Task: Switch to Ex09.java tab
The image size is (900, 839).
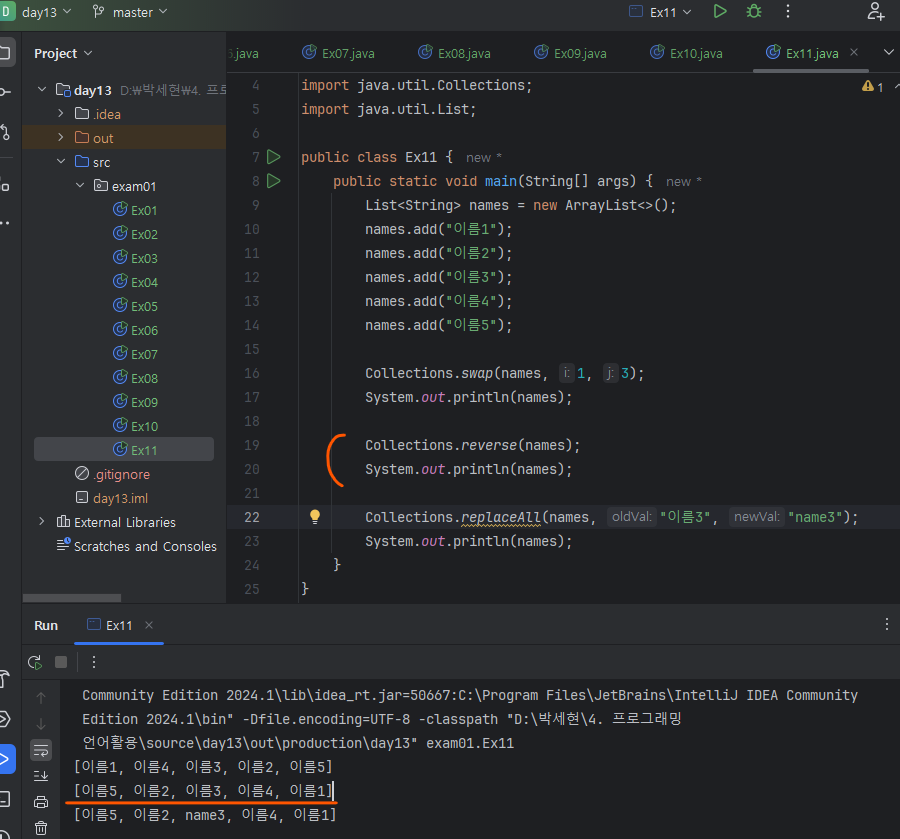Action: pos(571,53)
